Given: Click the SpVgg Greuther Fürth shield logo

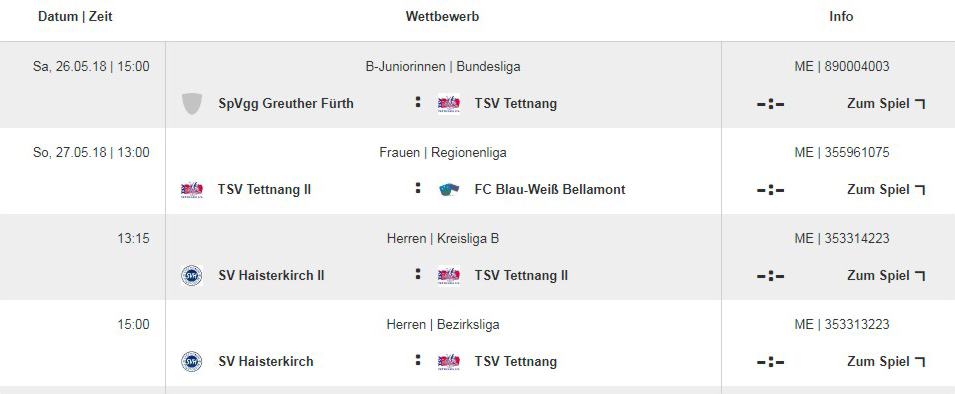Looking at the screenshot, I should point(192,104).
